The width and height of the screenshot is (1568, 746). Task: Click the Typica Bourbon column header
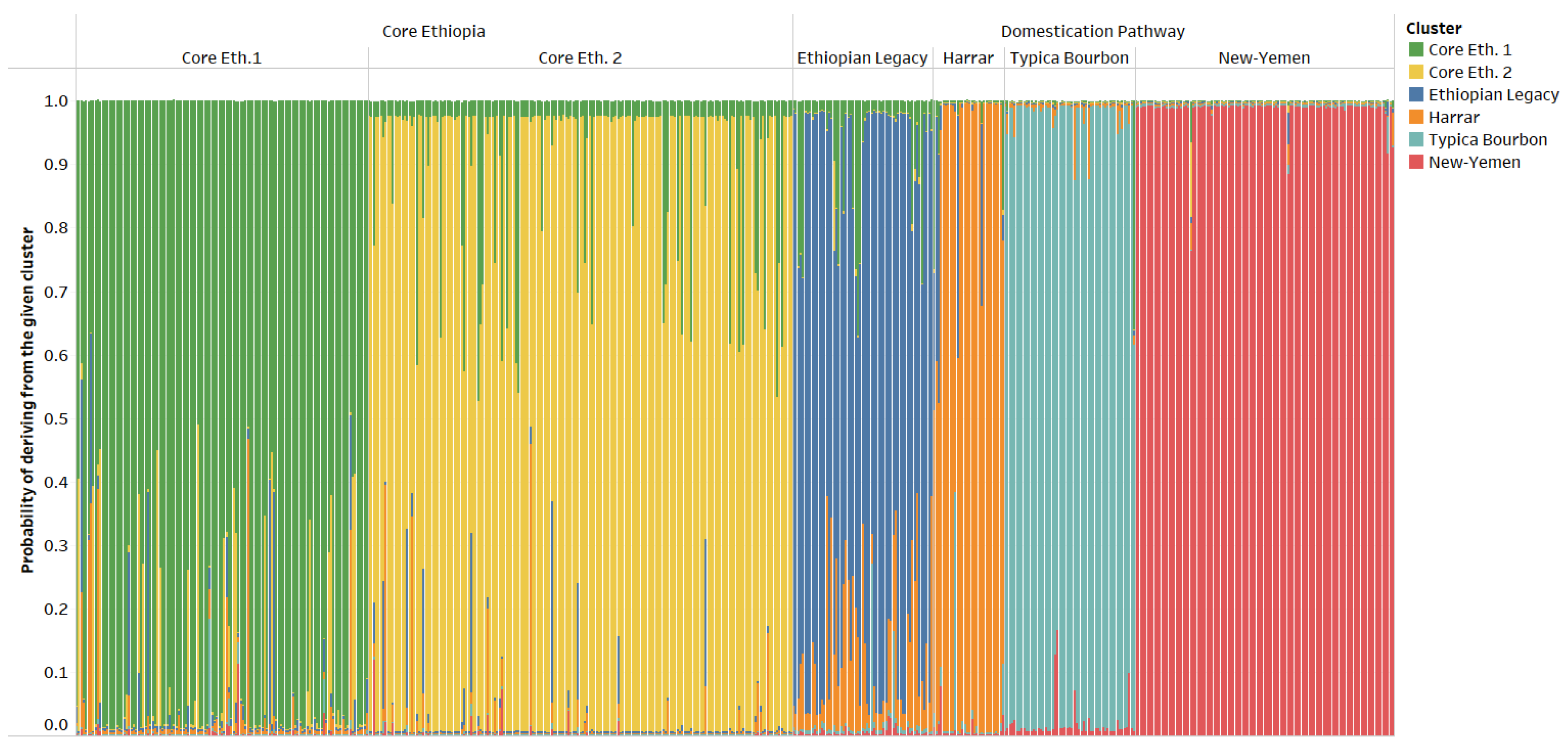coord(1069,58)
